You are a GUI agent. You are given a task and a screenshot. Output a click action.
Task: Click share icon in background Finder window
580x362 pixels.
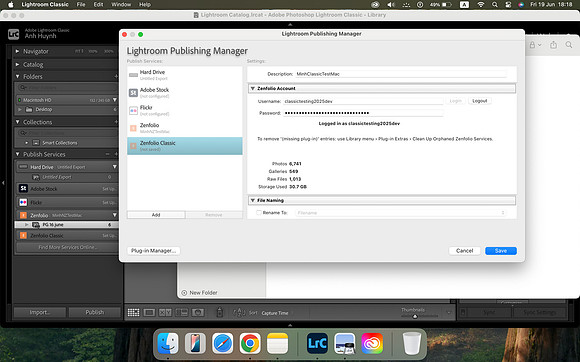(x=553, y=45)
